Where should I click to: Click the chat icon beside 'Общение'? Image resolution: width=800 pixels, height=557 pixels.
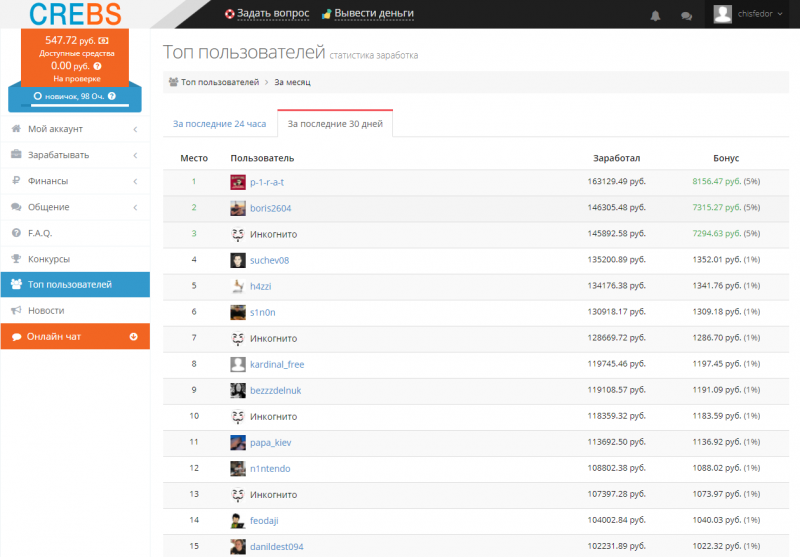(x=16, y=207)
